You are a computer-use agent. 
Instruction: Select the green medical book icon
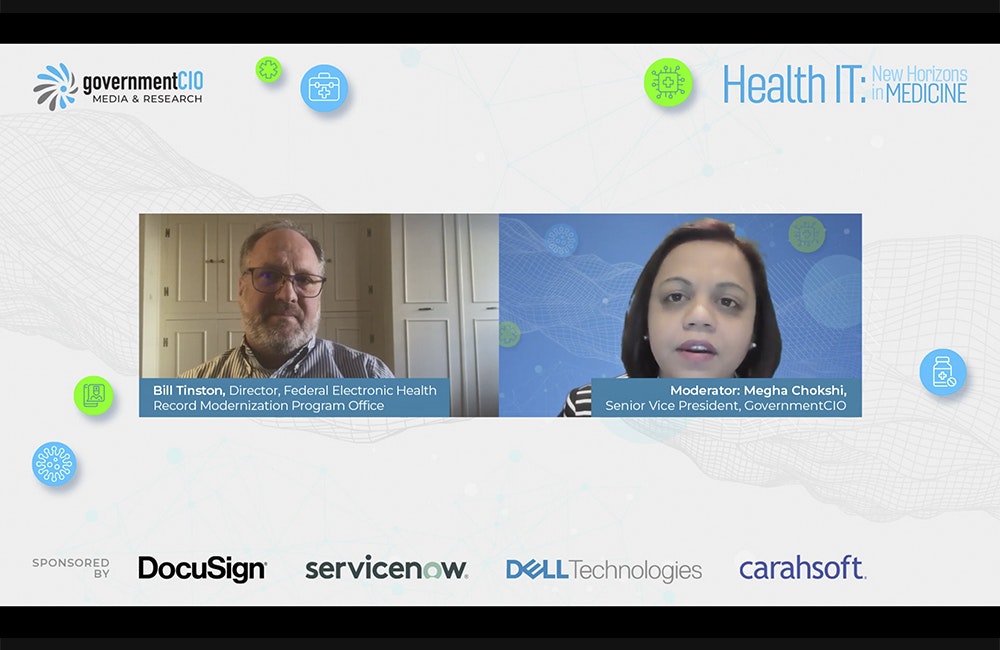94,396
